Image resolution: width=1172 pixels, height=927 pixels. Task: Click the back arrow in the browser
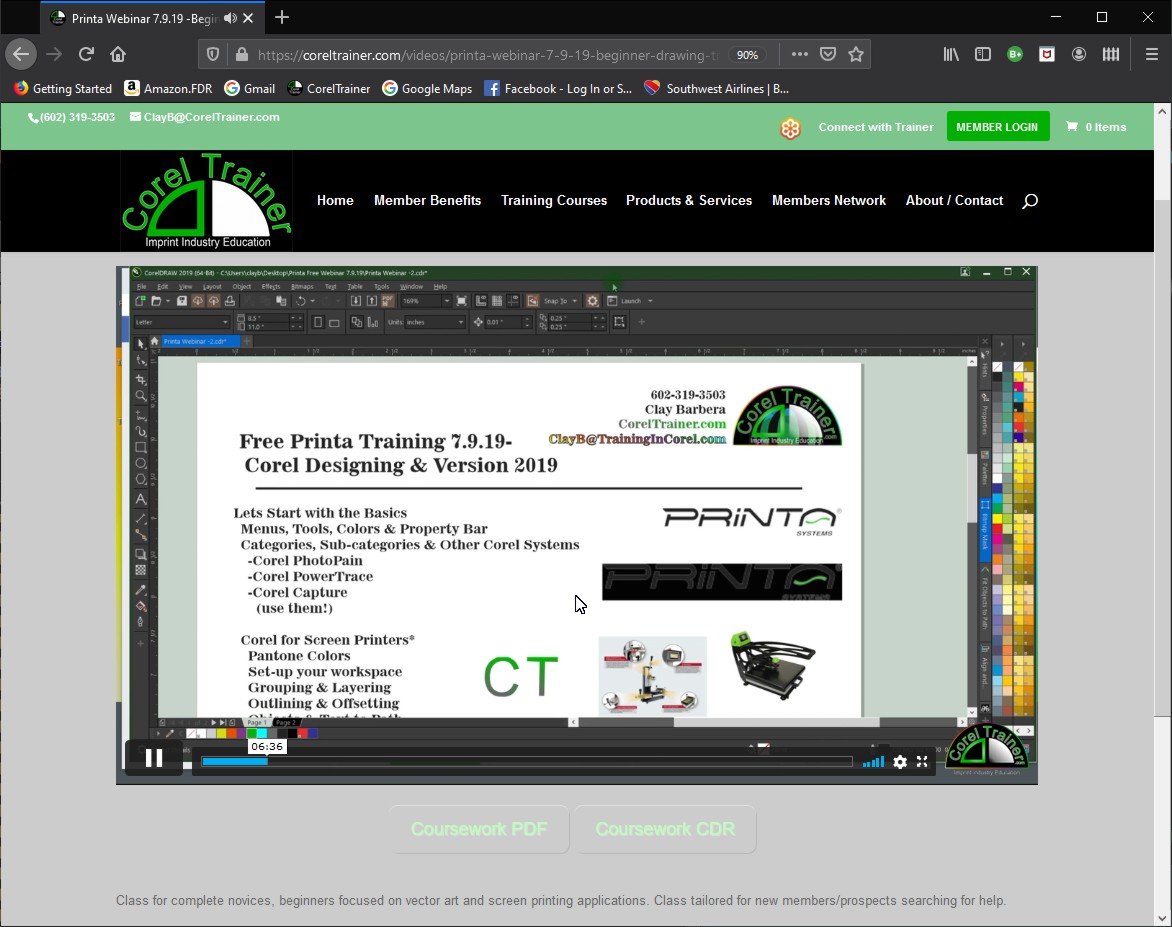21,54
